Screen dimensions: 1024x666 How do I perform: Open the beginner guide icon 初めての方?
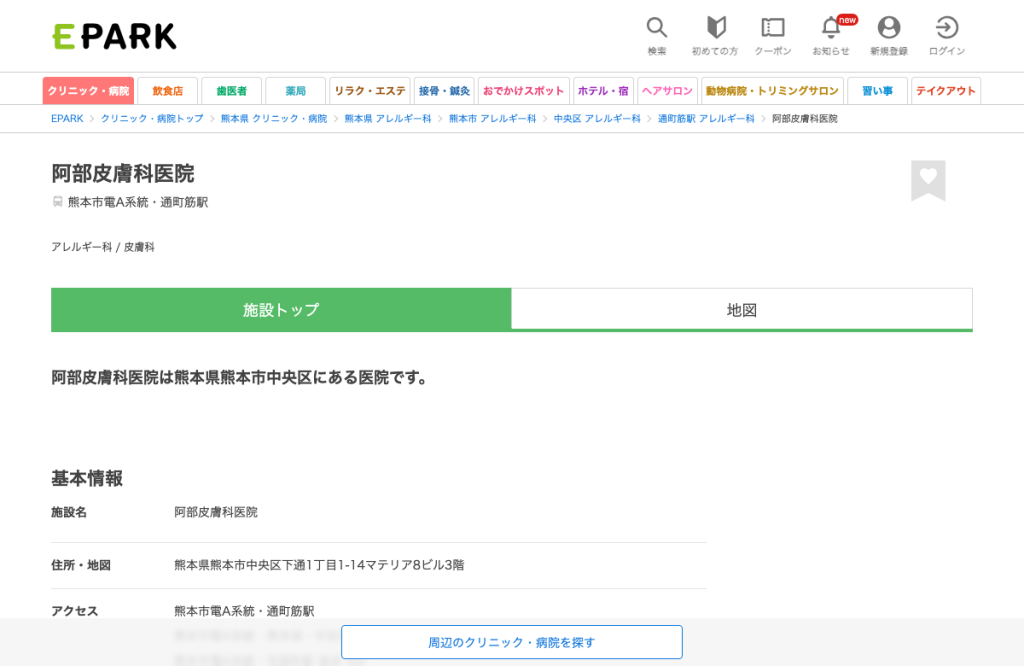pyautogui.click(x=714, y=36)
